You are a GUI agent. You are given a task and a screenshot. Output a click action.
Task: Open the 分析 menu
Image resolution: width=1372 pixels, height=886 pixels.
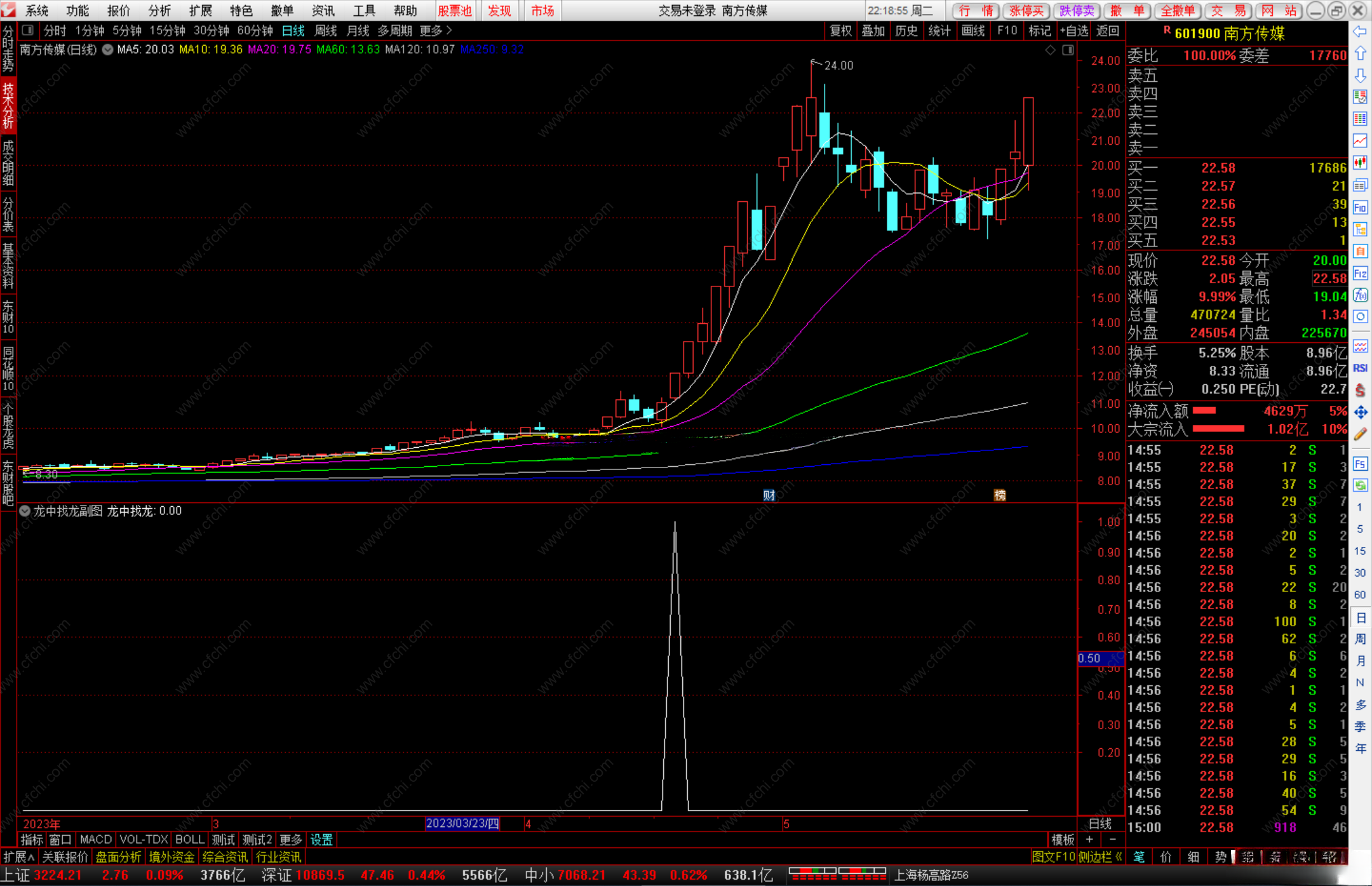159,11
